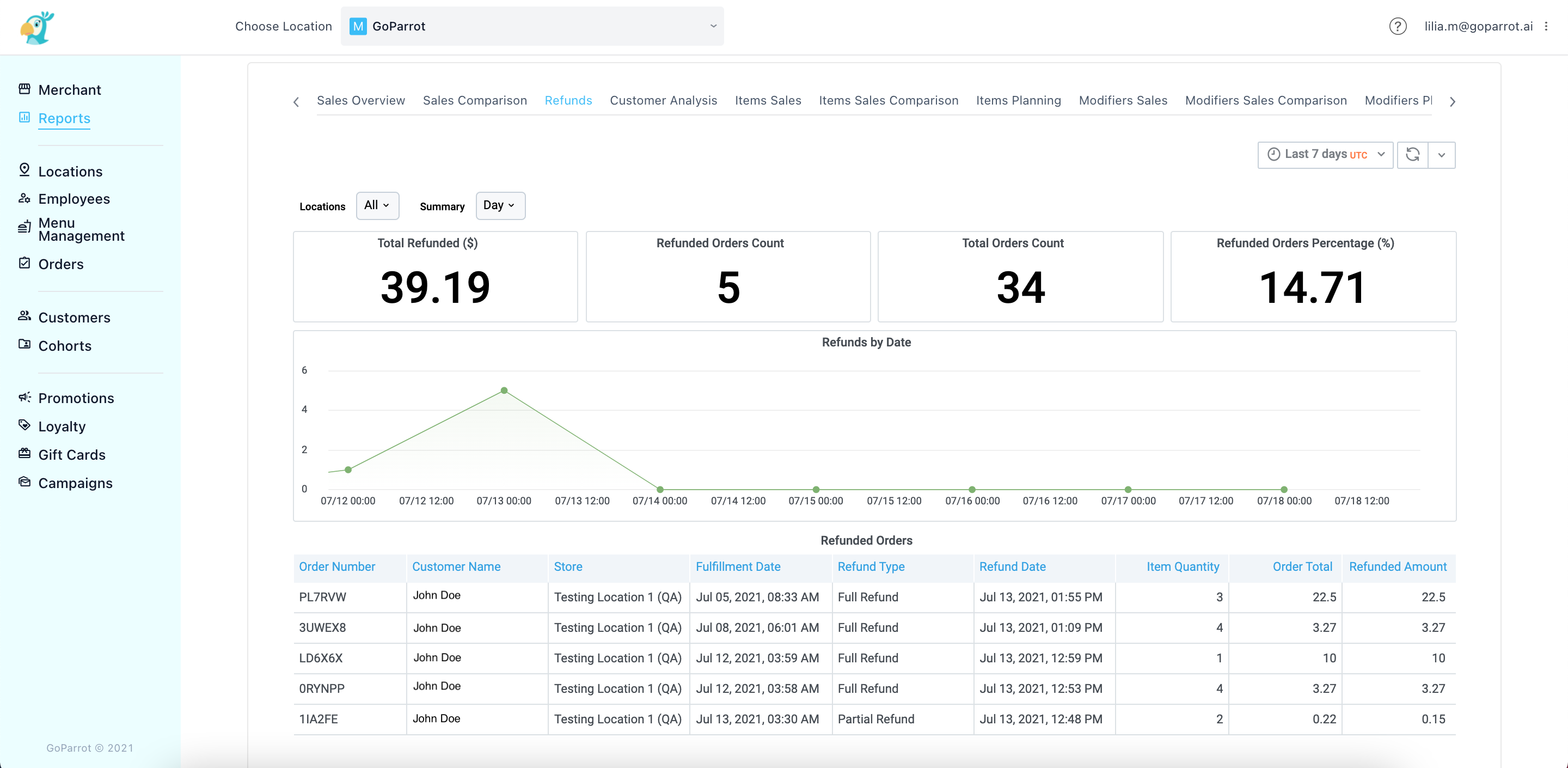Sort table by Order Number header
The image size is (1568, 768).
[x=336, y=566]
